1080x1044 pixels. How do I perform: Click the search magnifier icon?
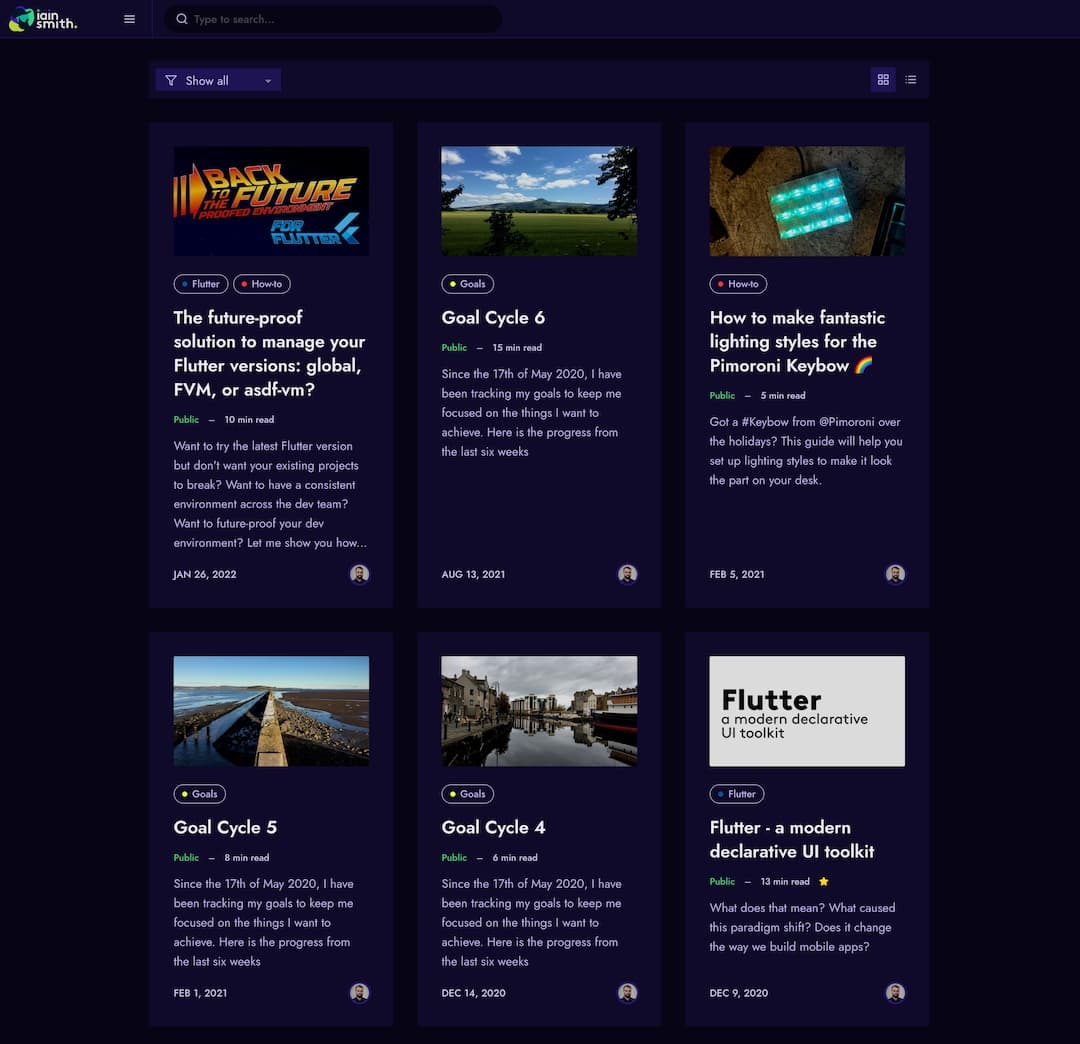[x=181, y=19]
